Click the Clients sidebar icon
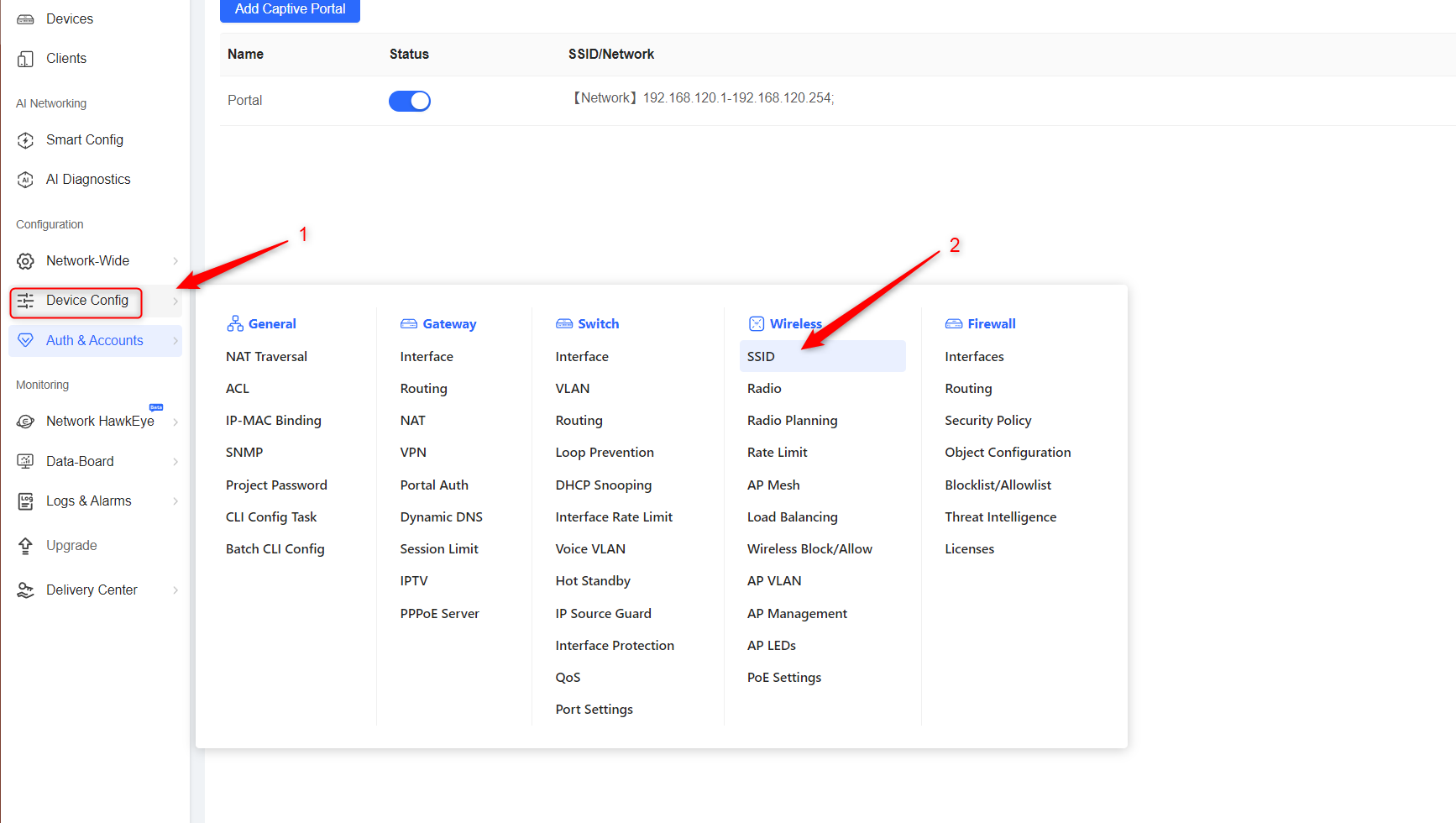Image resolution: width=1456 pixels, height=823 pixels. (25, 58)
